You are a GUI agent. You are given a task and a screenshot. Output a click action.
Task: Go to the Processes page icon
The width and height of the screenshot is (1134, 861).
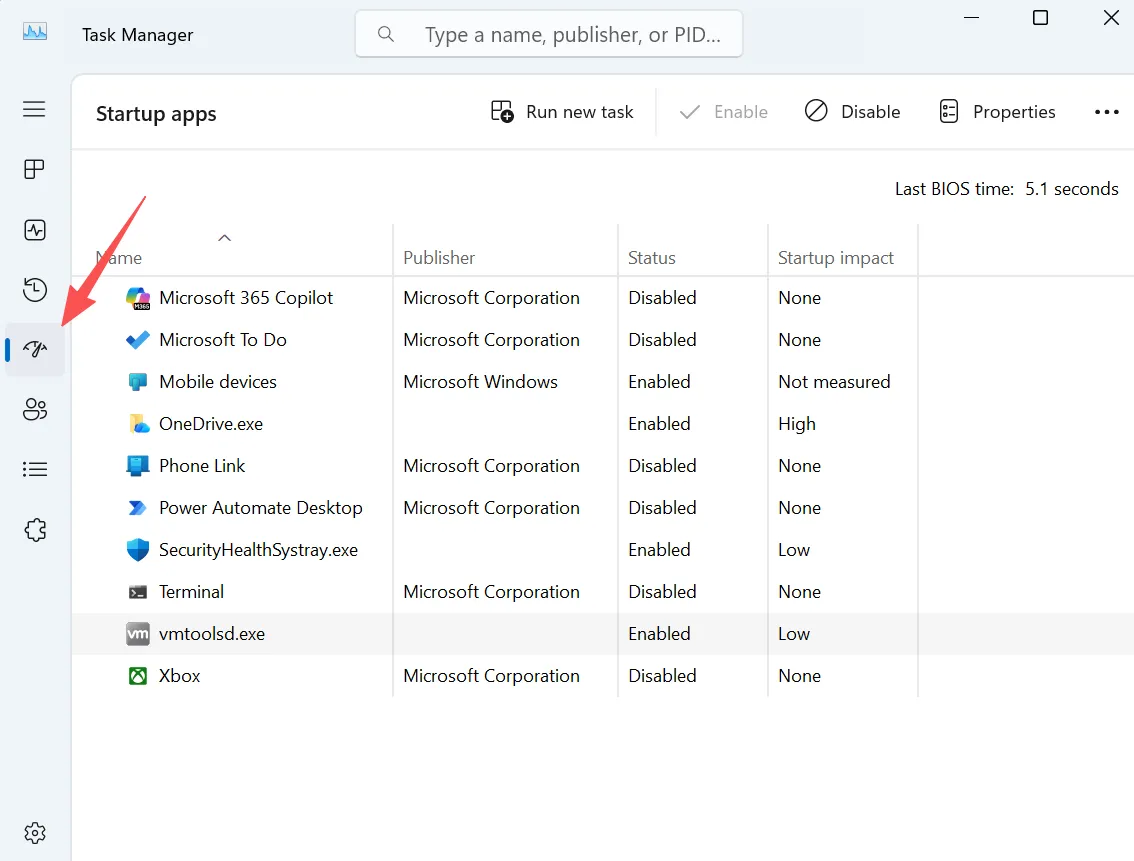(34, 169)
